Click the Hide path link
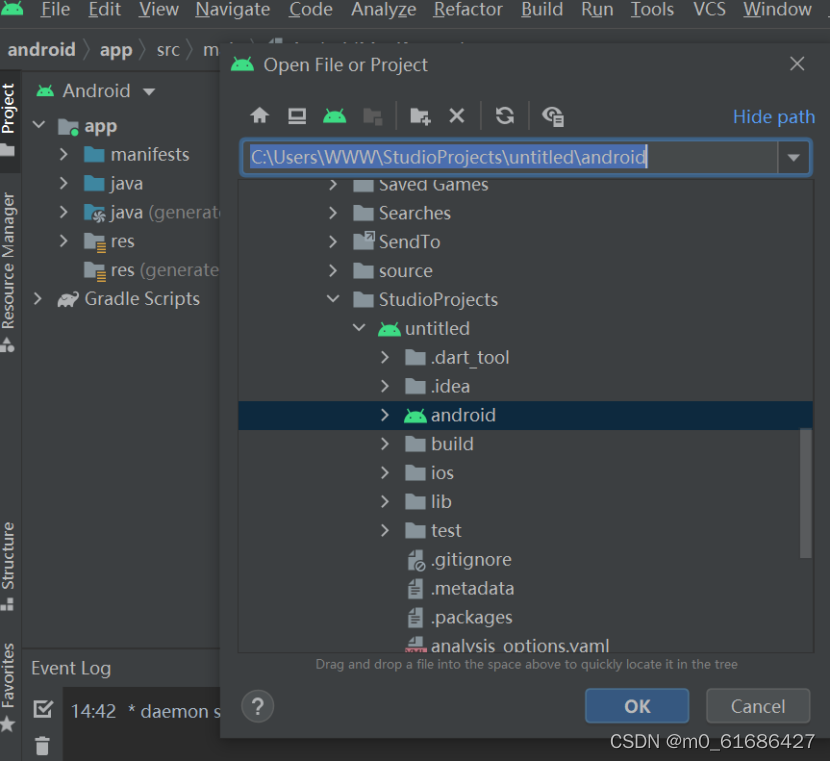This screenshot has height=761, width=831. [774, 117]
